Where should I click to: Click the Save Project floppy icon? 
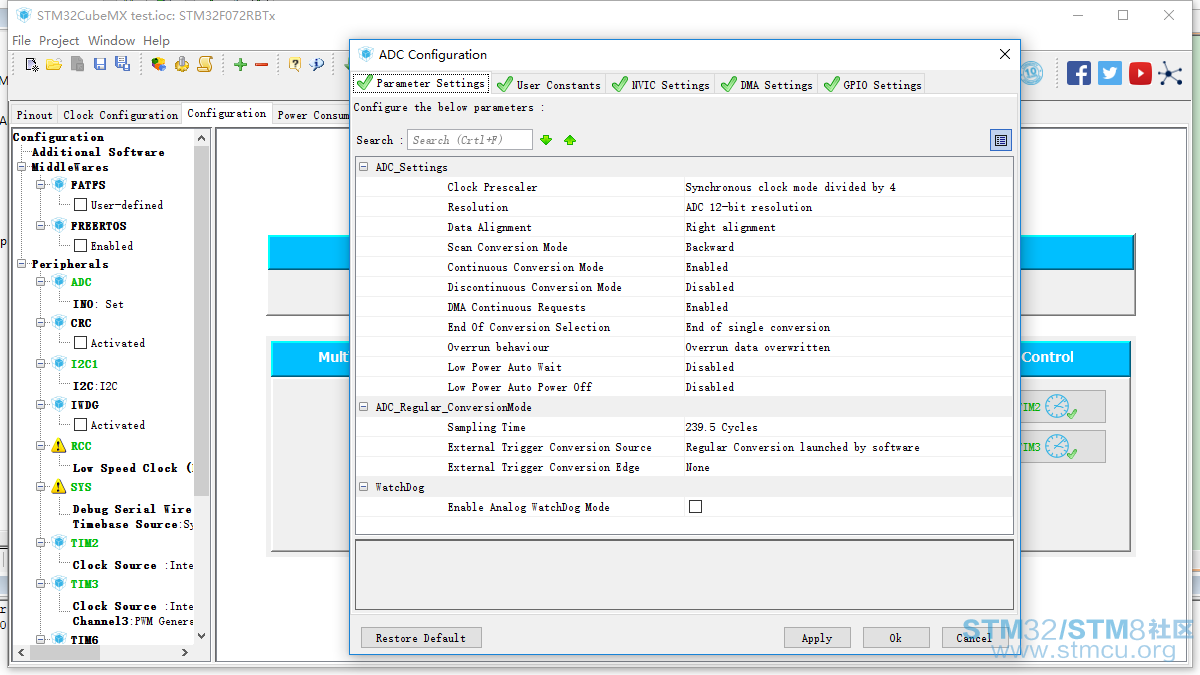point(100,64)
